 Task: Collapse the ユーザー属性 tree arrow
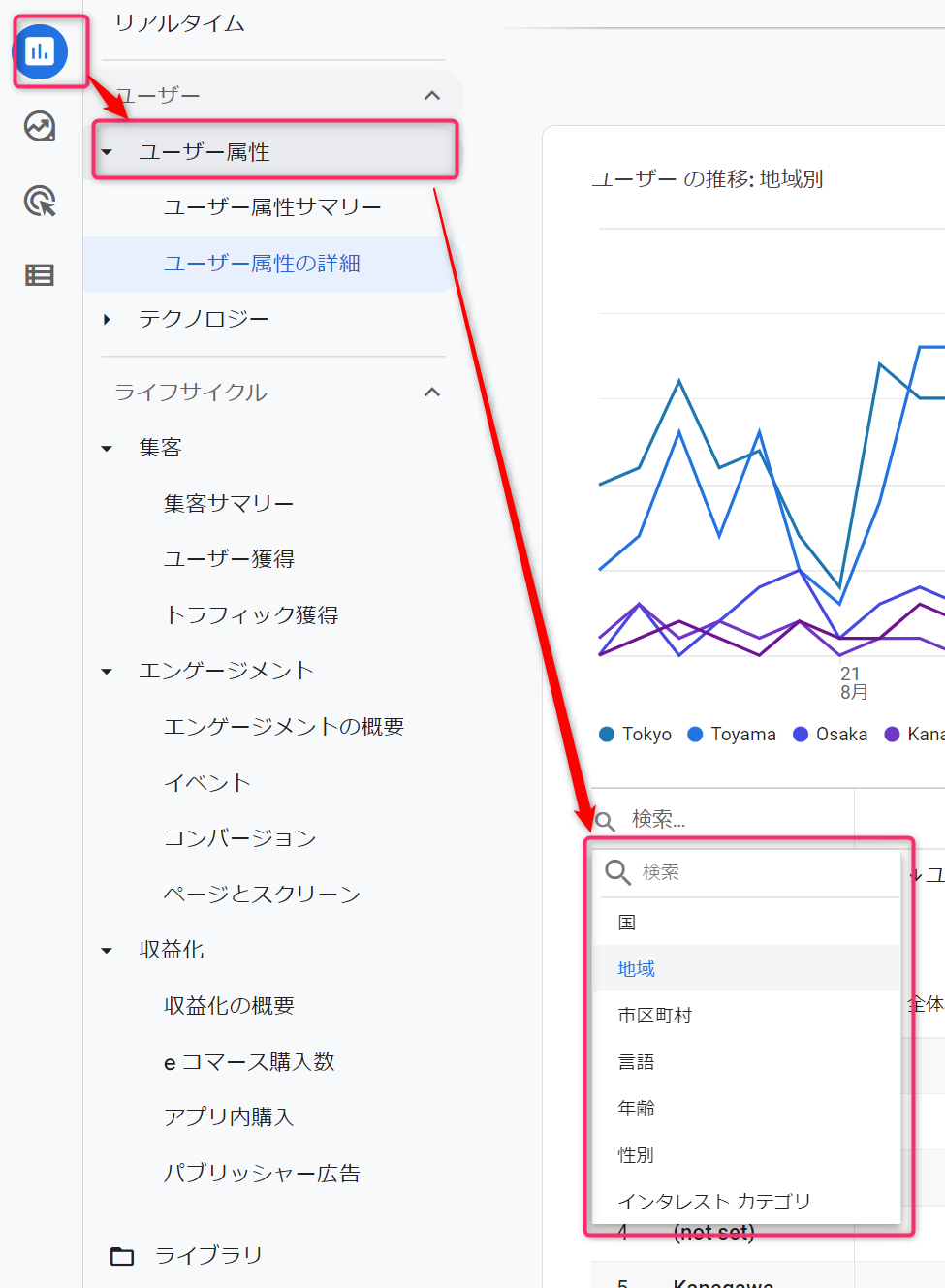[108, 152]
